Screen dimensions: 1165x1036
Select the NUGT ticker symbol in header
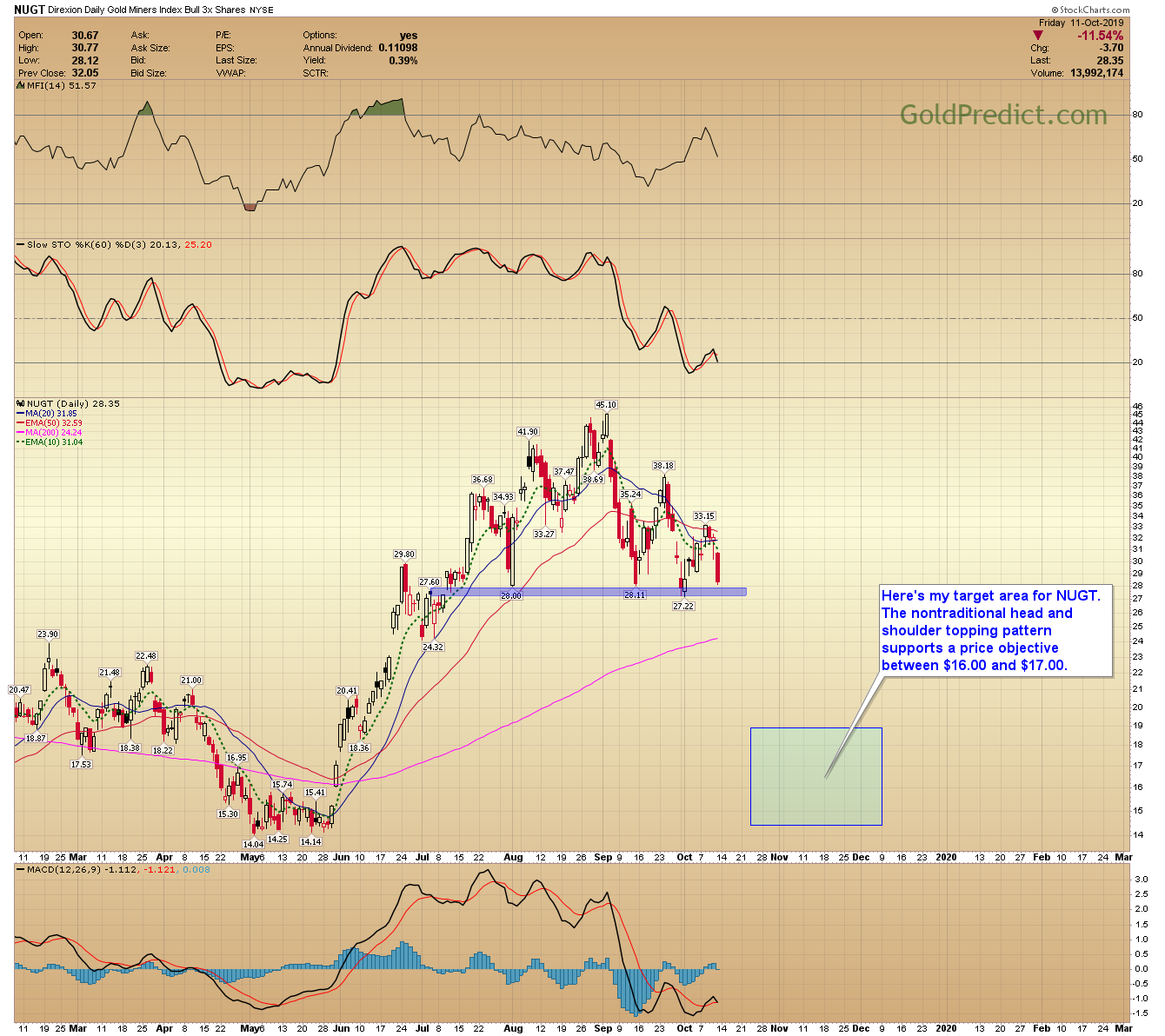[28, 10]
